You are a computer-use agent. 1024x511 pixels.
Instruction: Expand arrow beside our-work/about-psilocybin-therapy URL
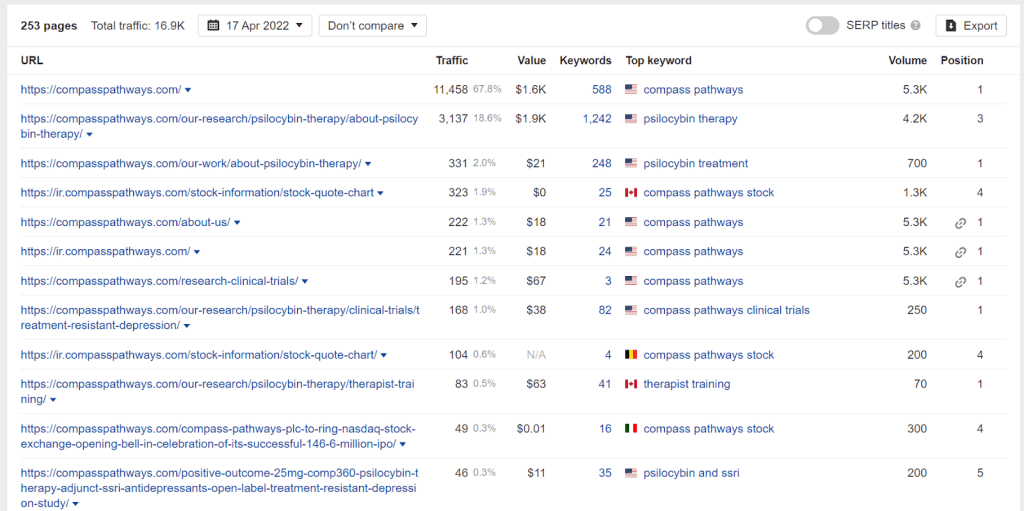(x=368, y=164)
